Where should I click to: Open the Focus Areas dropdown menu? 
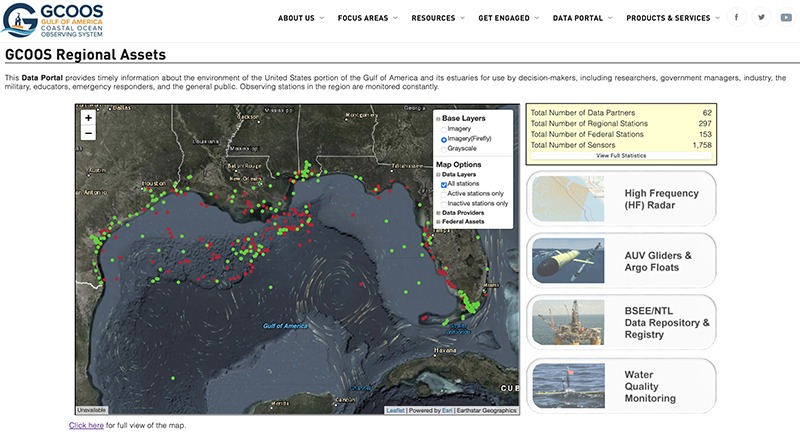point(367,18)
